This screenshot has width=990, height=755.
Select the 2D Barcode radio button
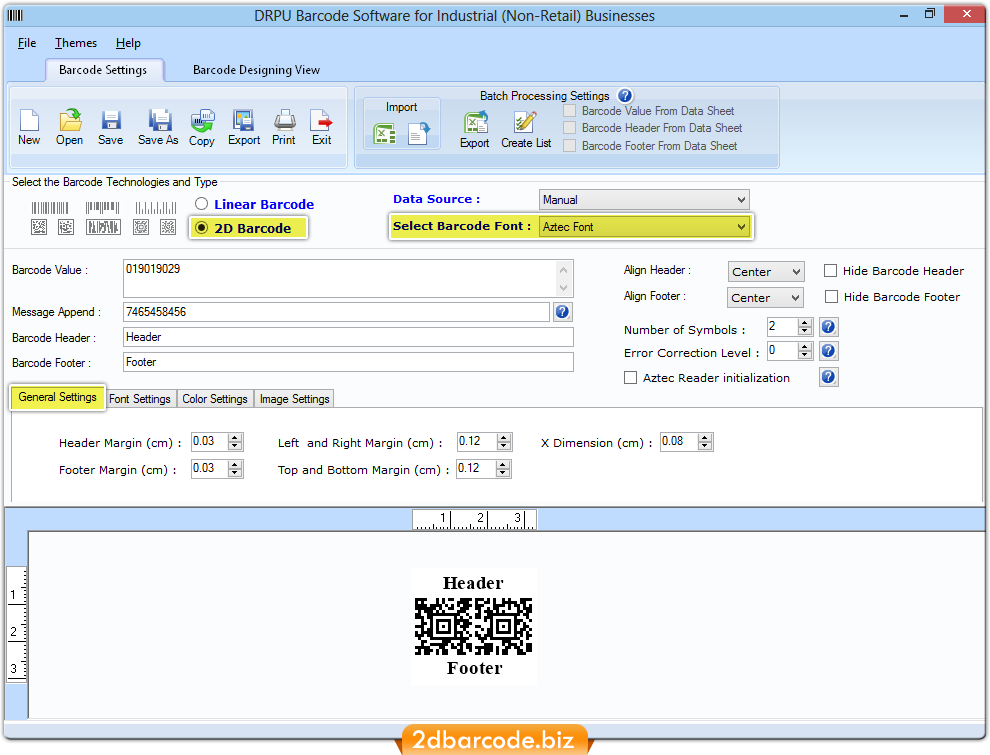(x=201, y=228)
